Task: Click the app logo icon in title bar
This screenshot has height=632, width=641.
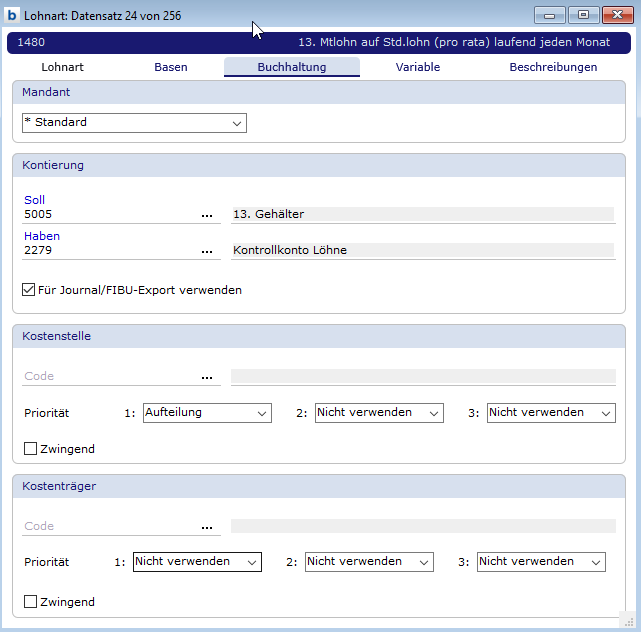Action: [13, 15]
